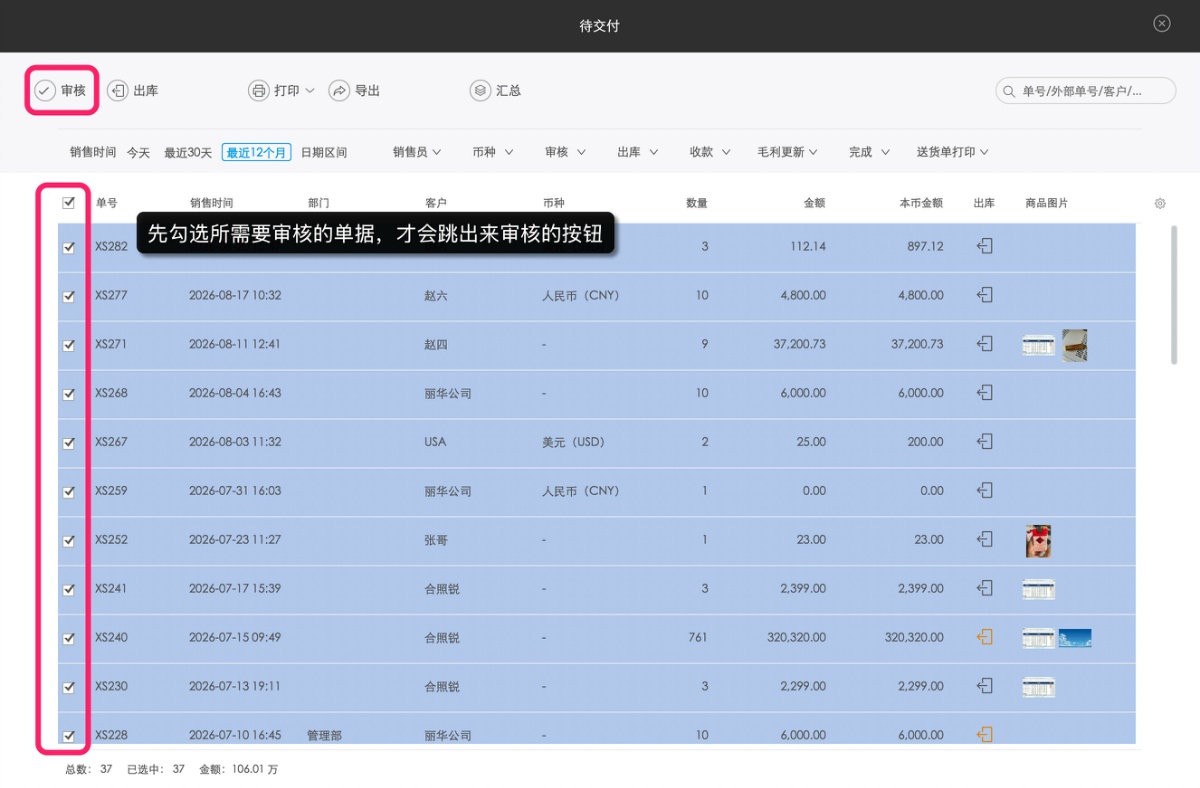
Task: Expand the 送货单打印 filter dropdown
Action: pyautogui.click(x=953, y=152)
